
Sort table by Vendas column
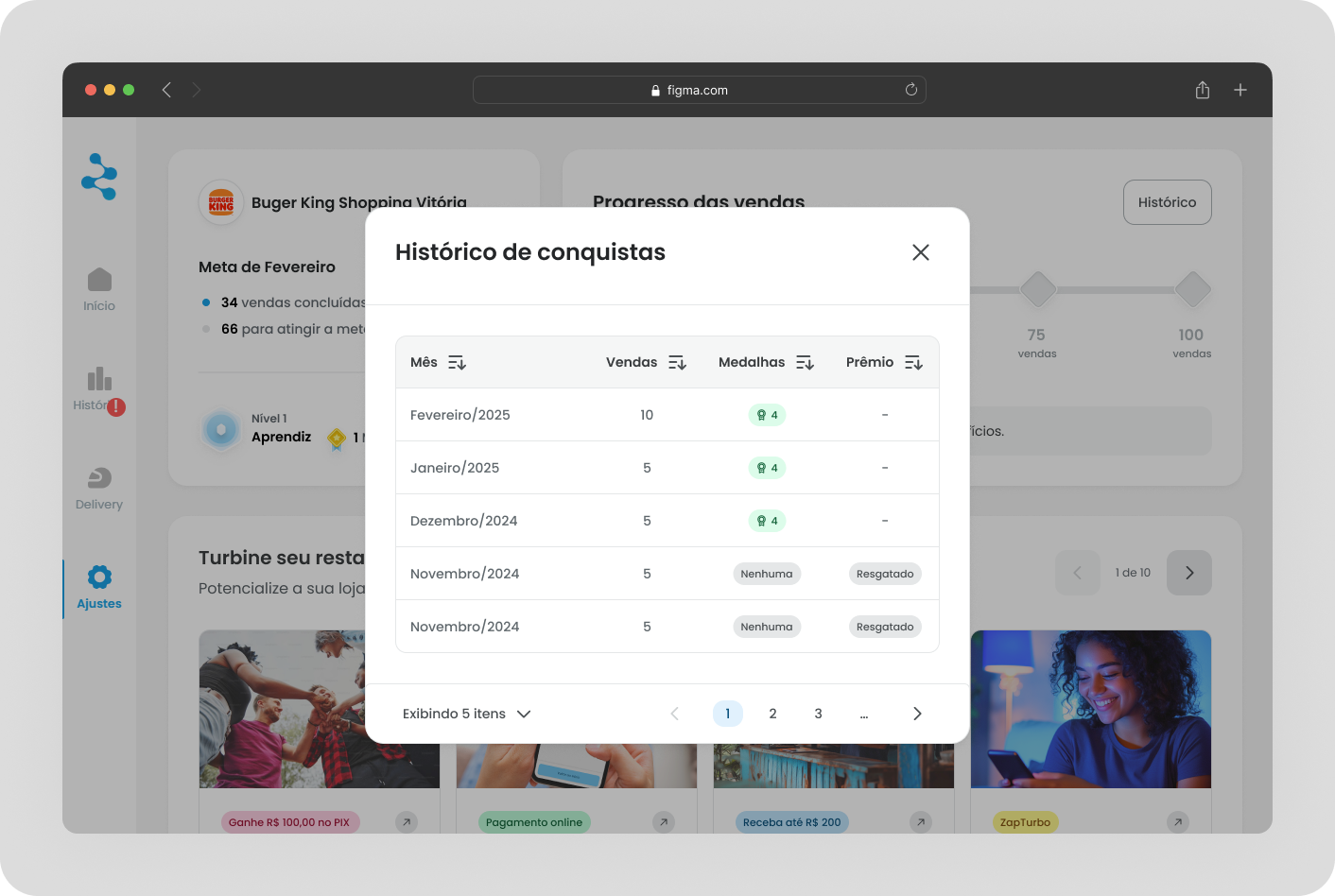coord(677,363)
